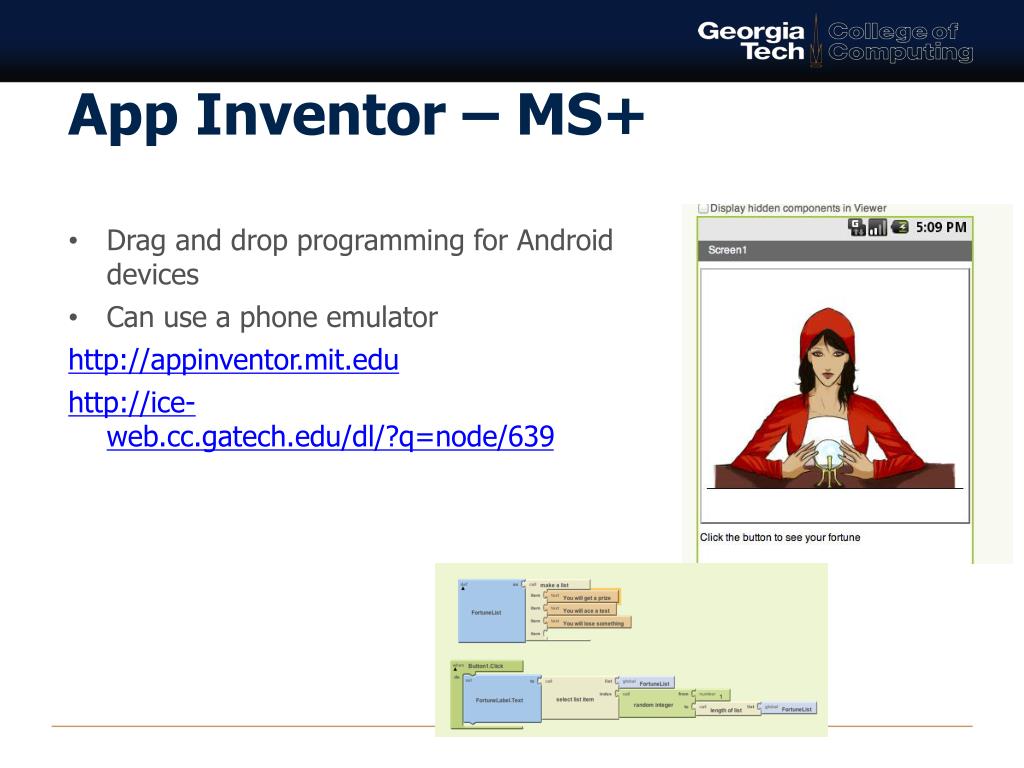Viewport: 1024px width, 768px height.
Task: Select the length of list block
Action: coord(727,709)
